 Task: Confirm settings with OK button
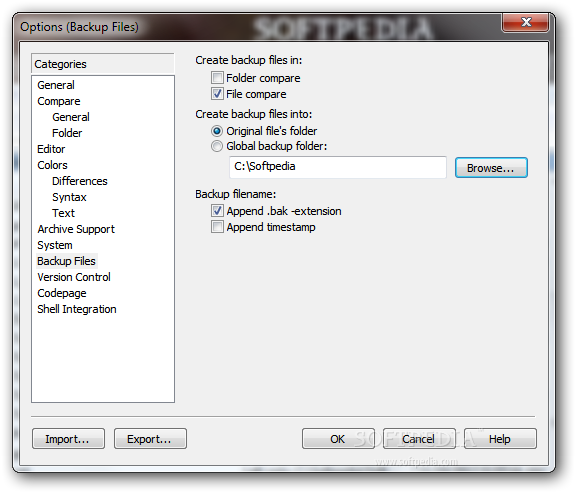click(x=338, y=439)
